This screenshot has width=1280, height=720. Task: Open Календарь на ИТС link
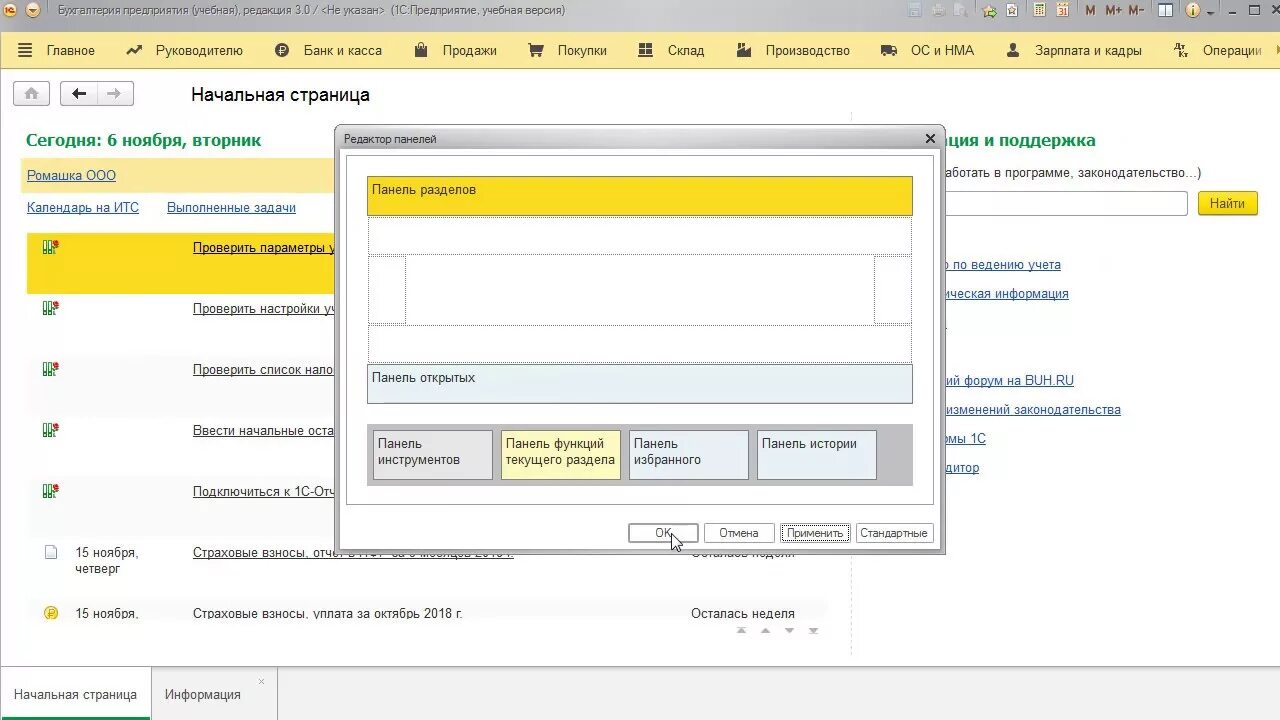83,207
